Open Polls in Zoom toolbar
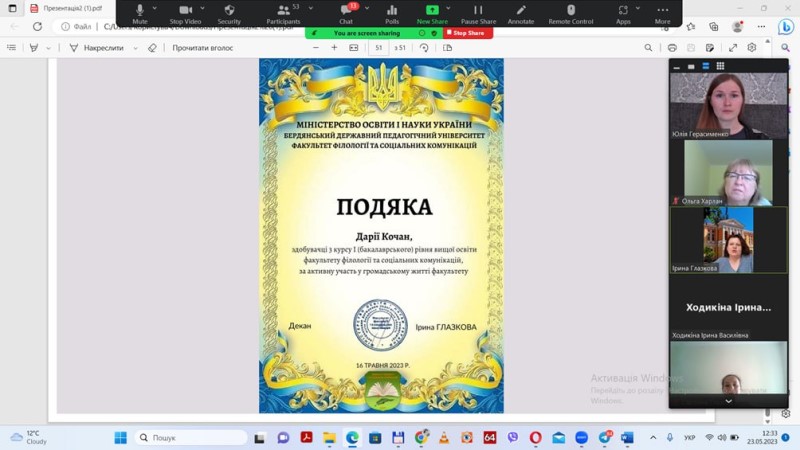800x450 pixels. (392, 14)
